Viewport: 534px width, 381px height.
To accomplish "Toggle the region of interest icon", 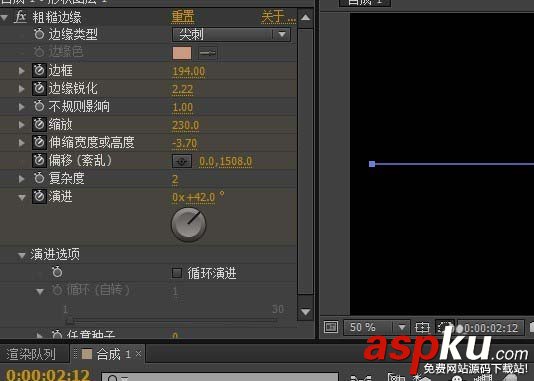I will (444, 328).
